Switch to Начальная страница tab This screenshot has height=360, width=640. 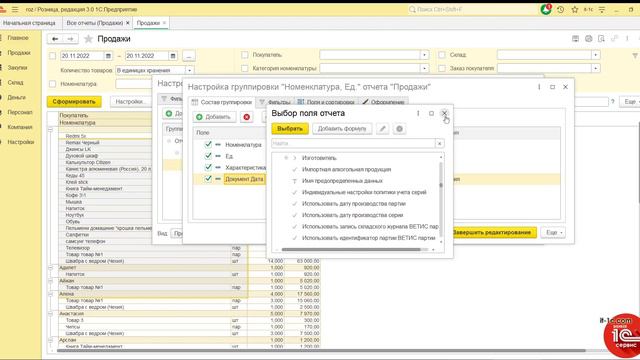pos(29,23)
